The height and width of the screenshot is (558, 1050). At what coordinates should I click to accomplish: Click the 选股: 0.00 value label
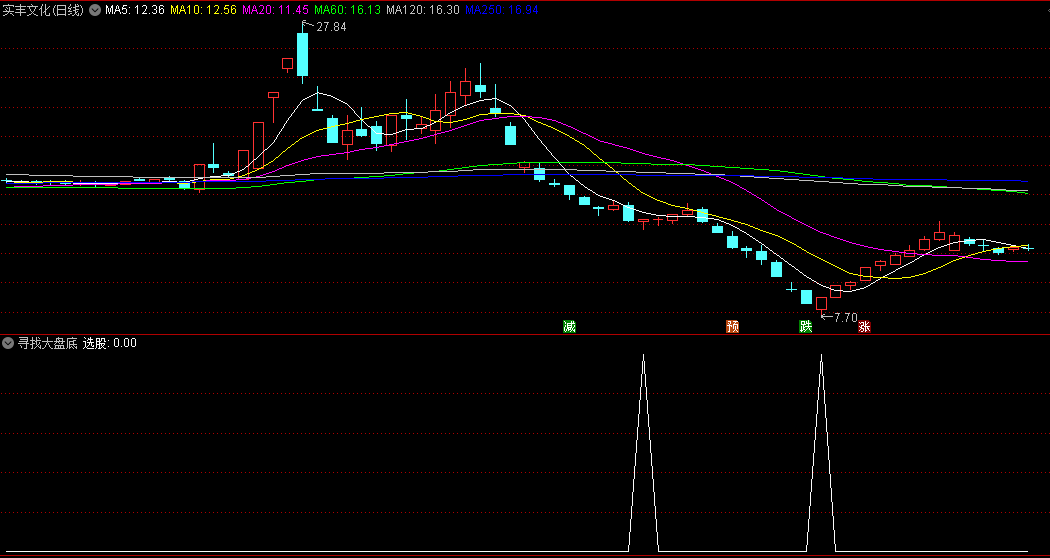coord(110,343)
